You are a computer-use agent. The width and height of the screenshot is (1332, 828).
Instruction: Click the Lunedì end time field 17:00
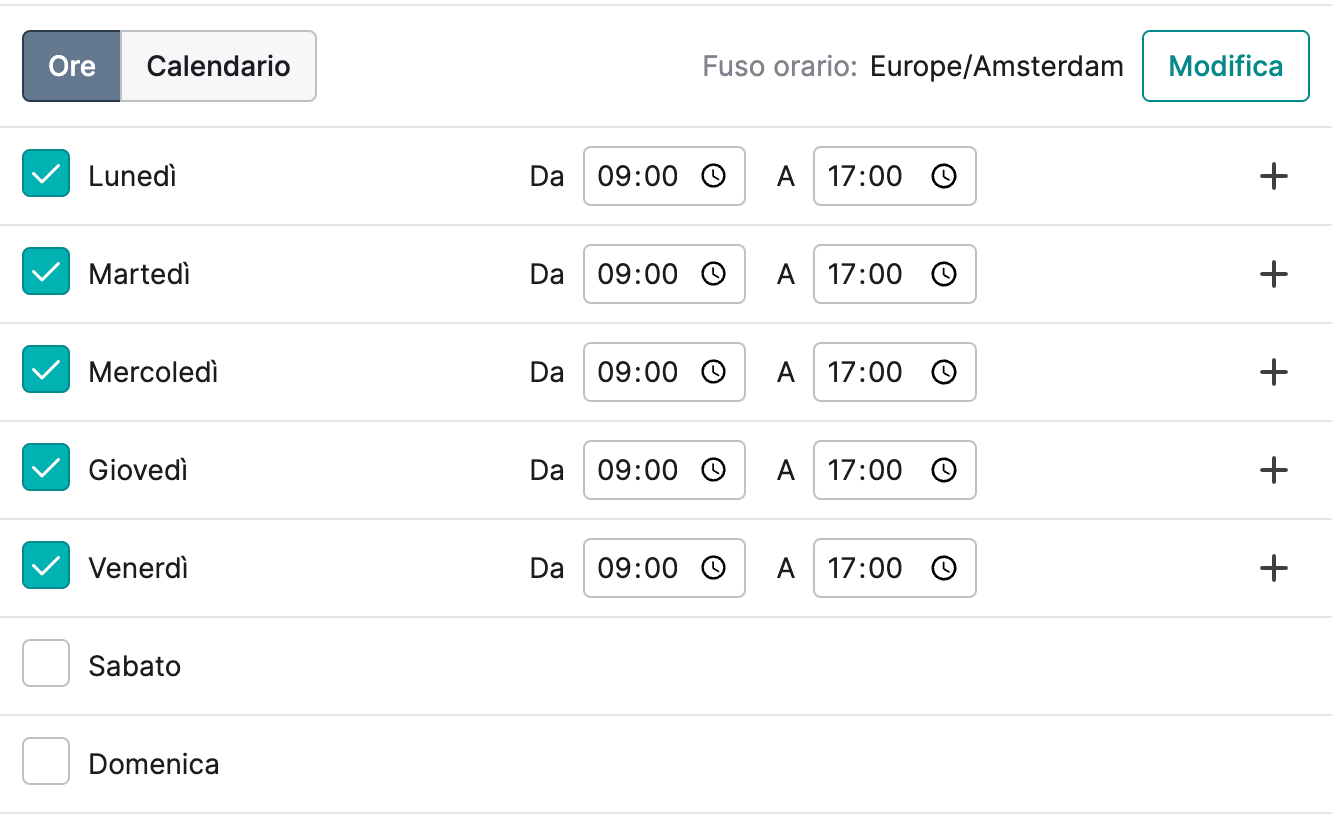[x=895, y=176]
